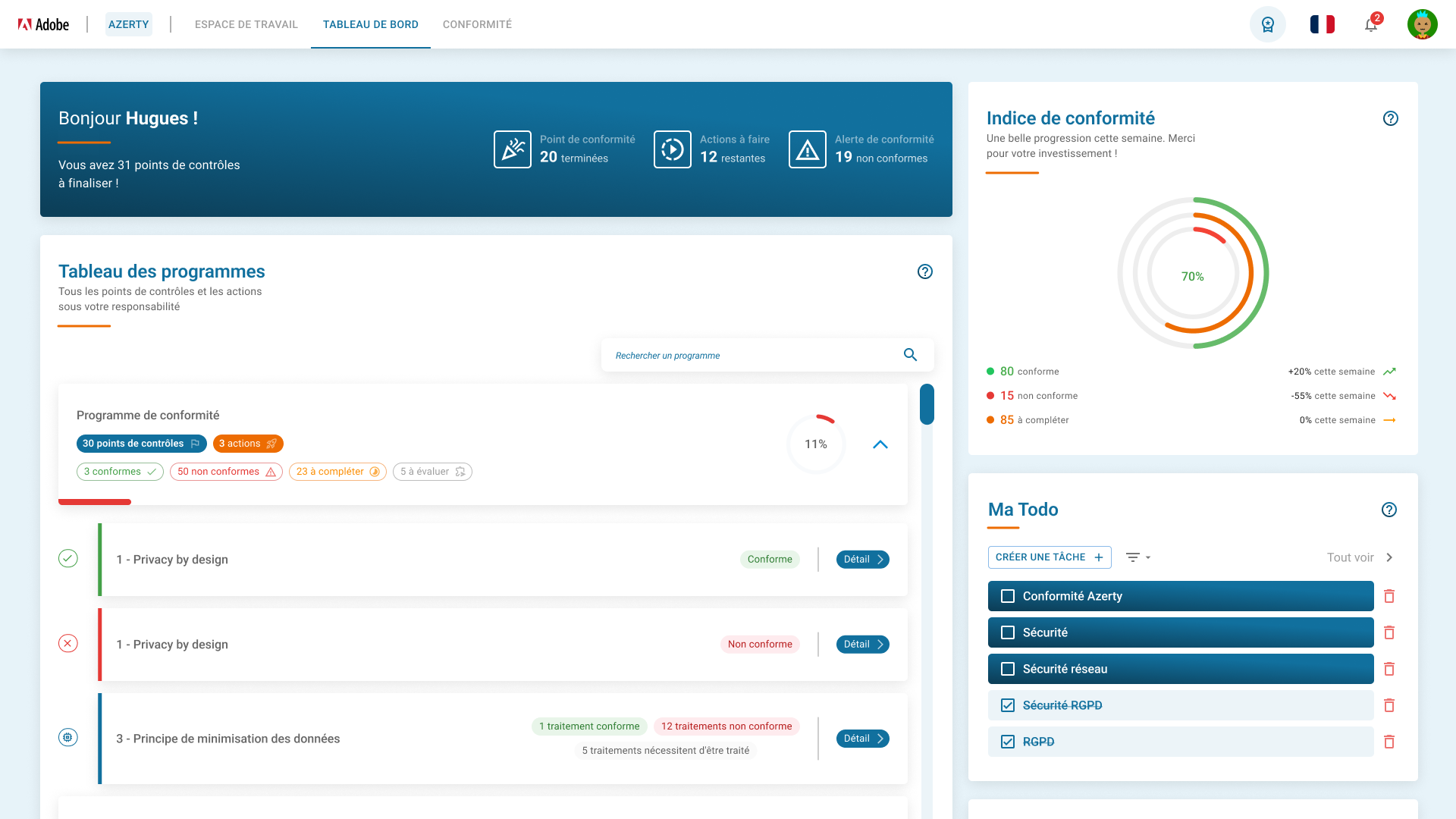
Task: Click green check status icon for Privacy by design
Action: 68,559
